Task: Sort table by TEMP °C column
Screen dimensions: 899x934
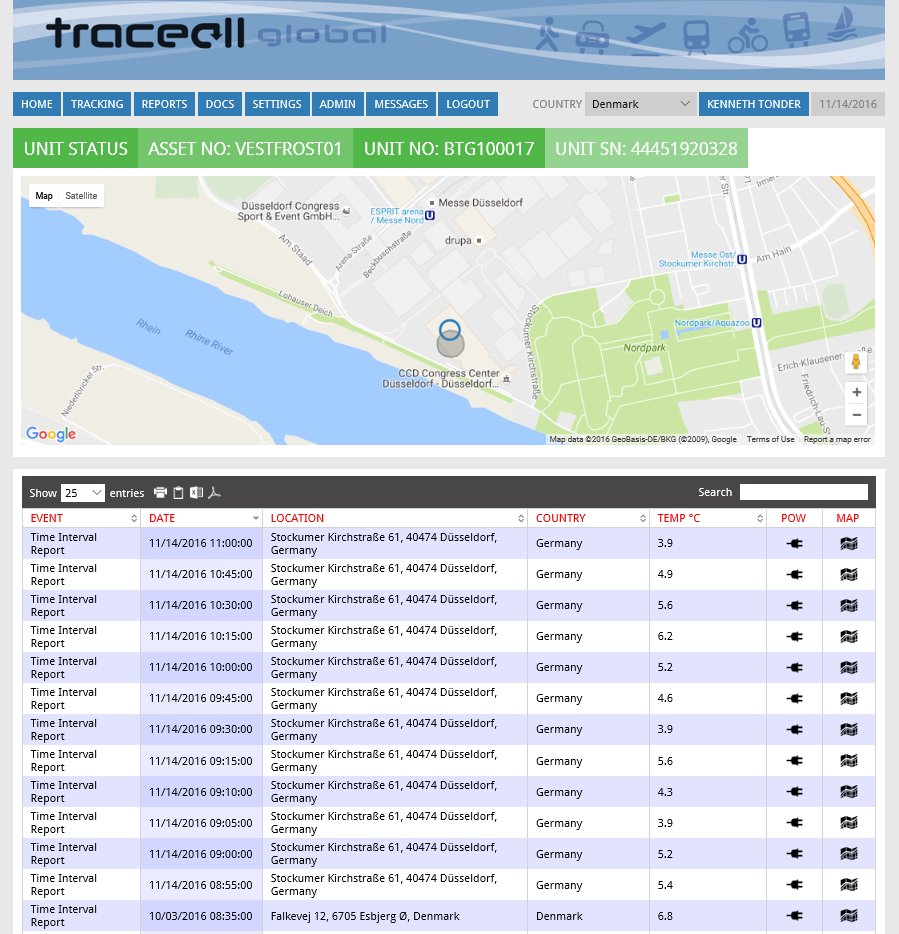Action: pos(708,518)
